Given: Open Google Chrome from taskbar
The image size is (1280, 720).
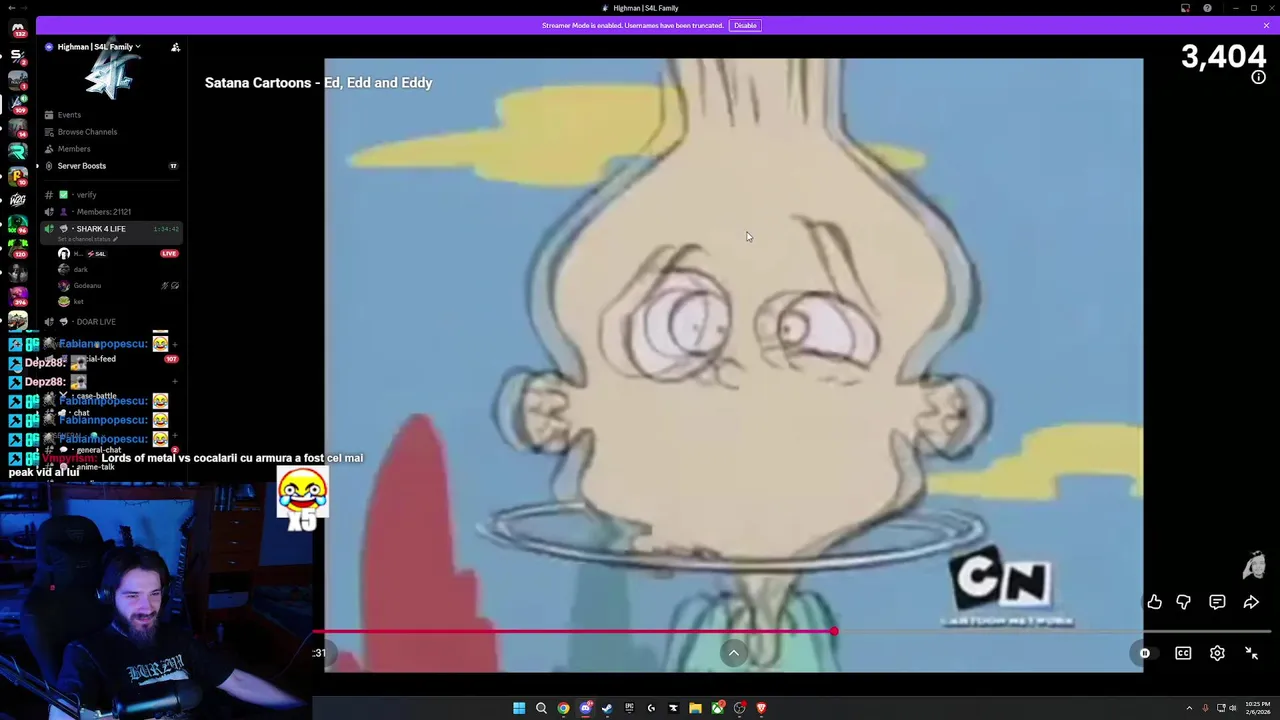Looking at the screenshot, I should 563,708.
